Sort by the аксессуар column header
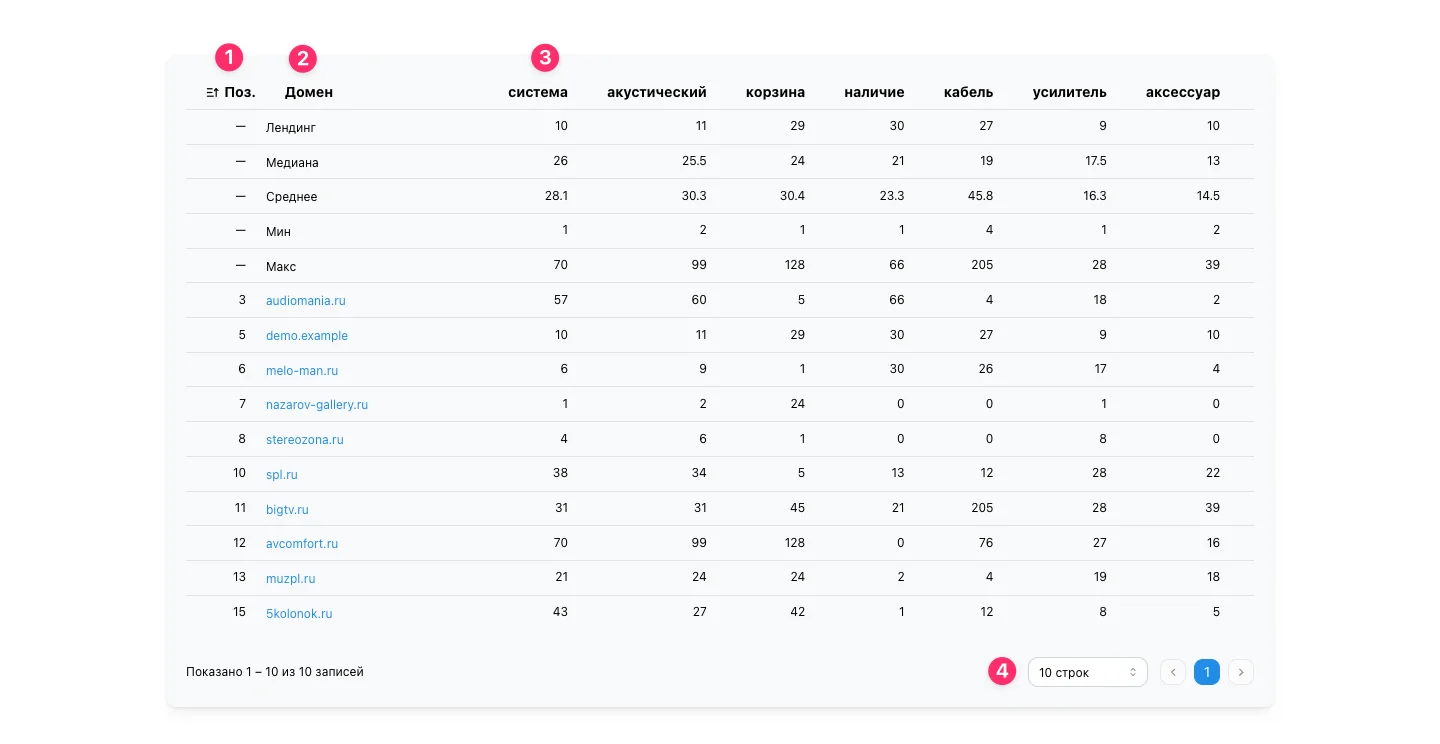 click(x=1183, y=92)
